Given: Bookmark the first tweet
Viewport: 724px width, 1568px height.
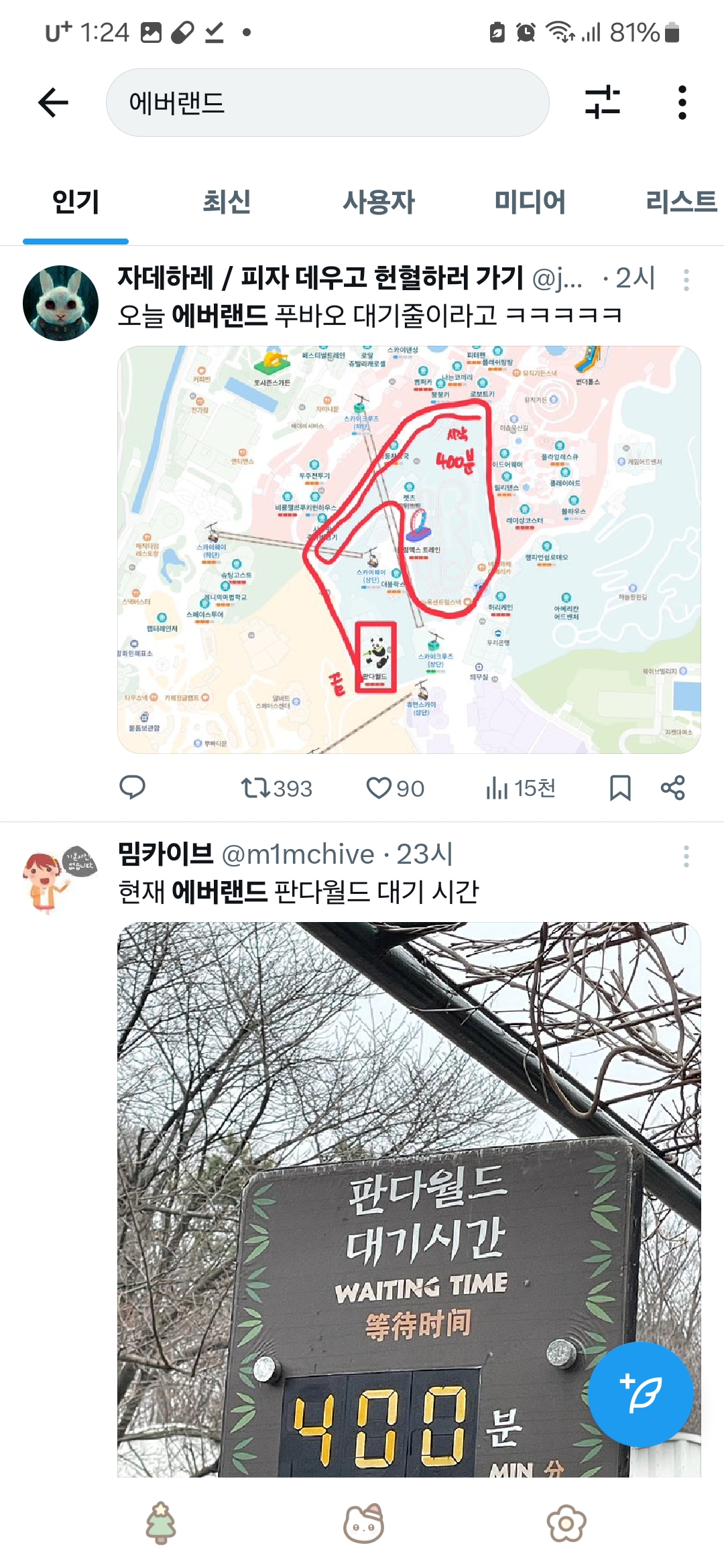Looking at the screenshot, I should tap(620, 788).
